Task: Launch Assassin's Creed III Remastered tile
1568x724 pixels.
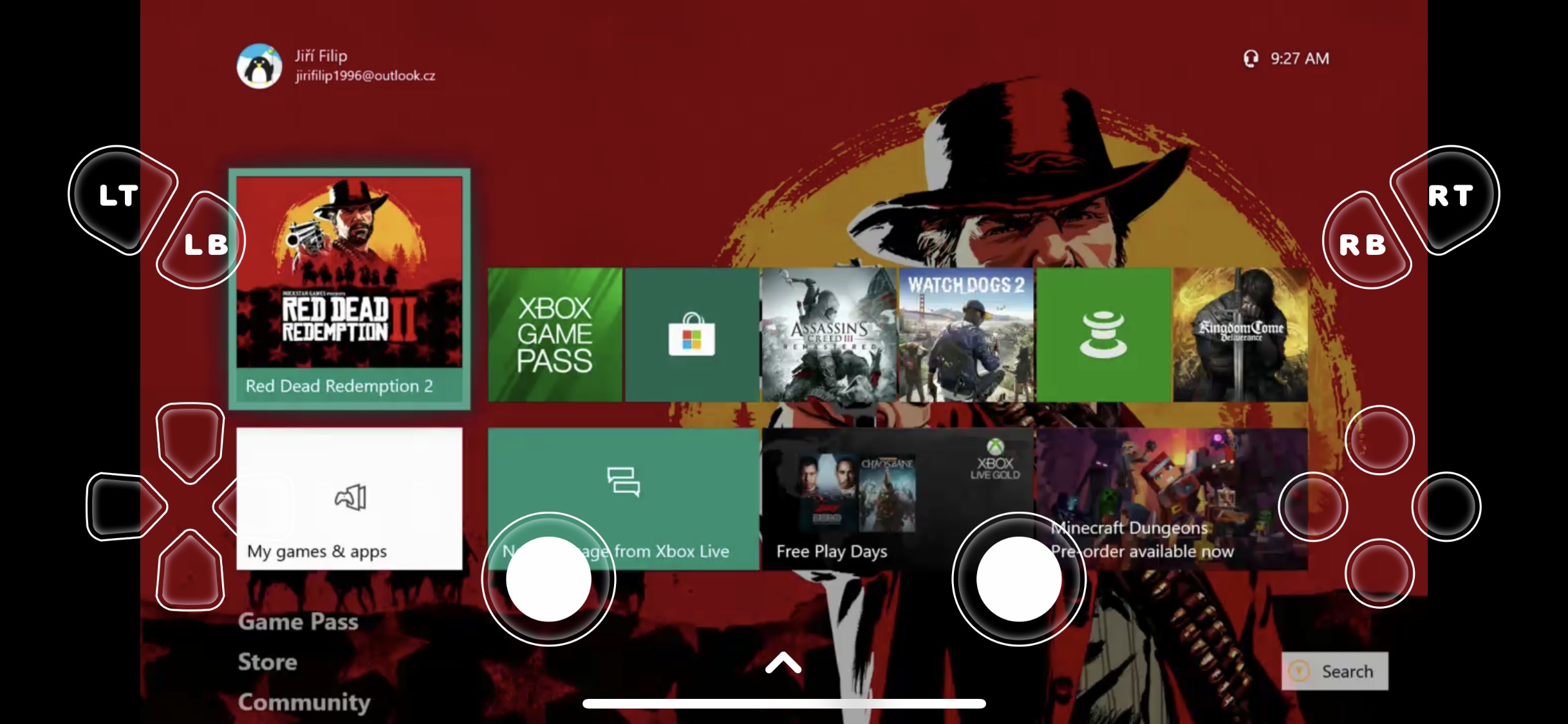Action: click(829, 335)
